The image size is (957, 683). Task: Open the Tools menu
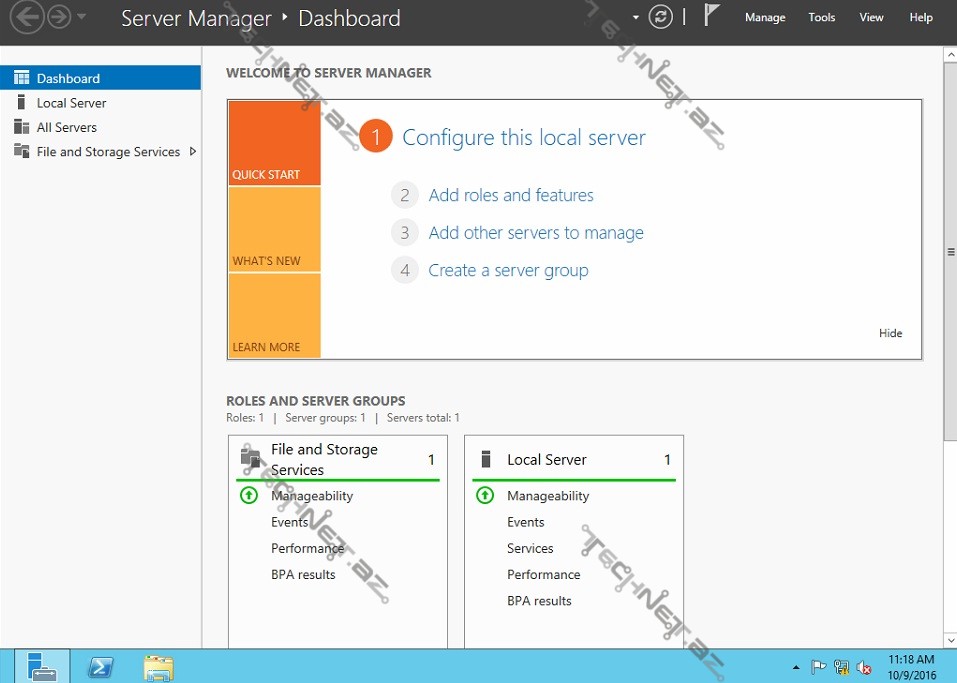(821, 18)
